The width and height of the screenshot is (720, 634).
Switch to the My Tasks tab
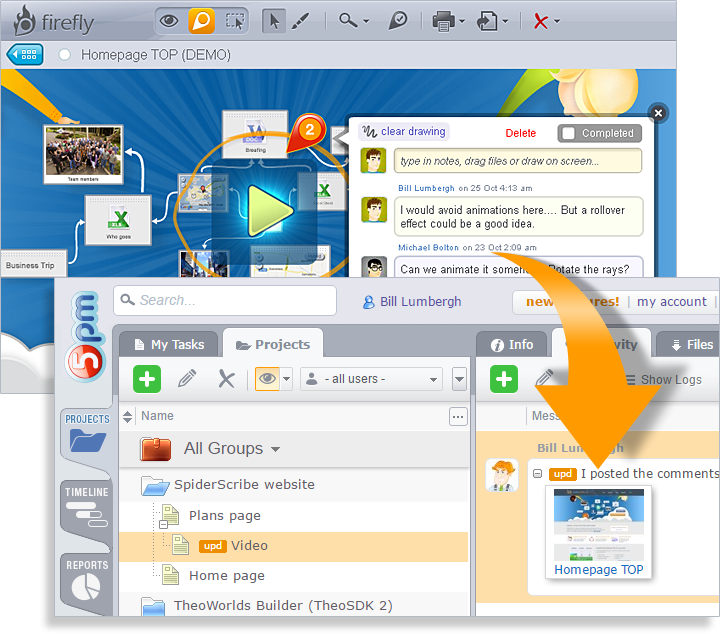coord(167,344)
